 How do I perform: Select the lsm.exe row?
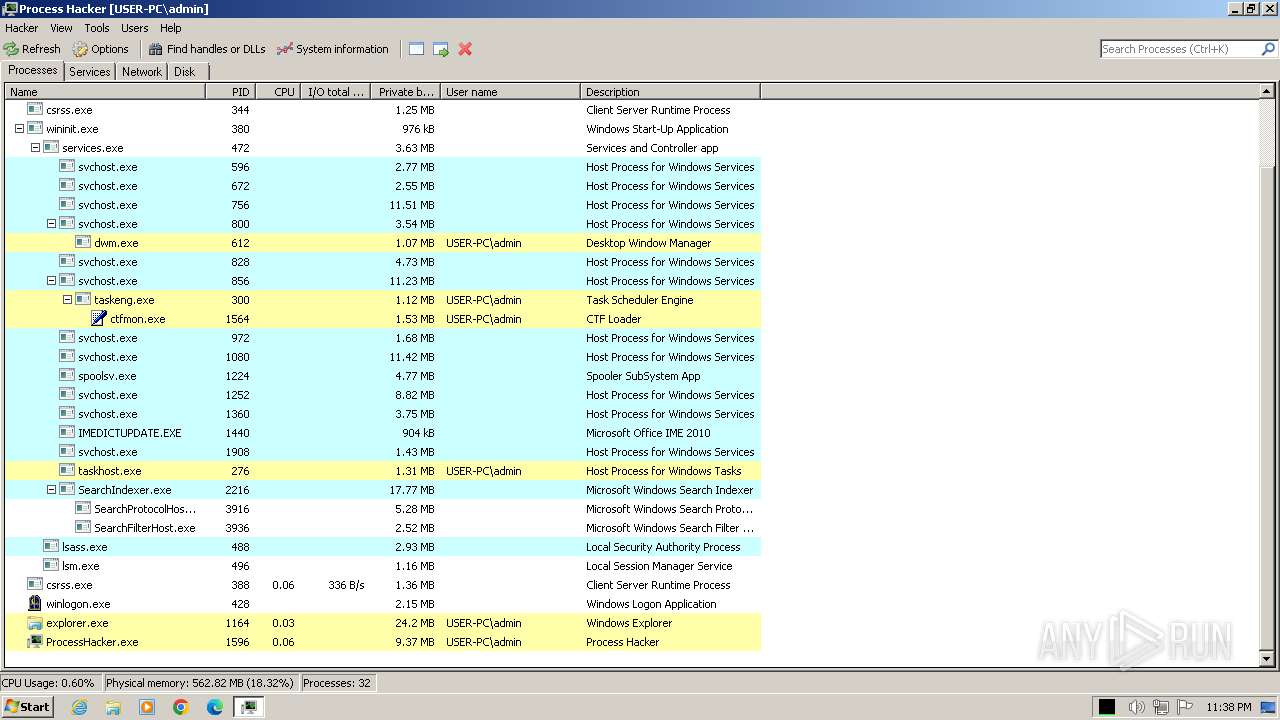click(383, 566)
